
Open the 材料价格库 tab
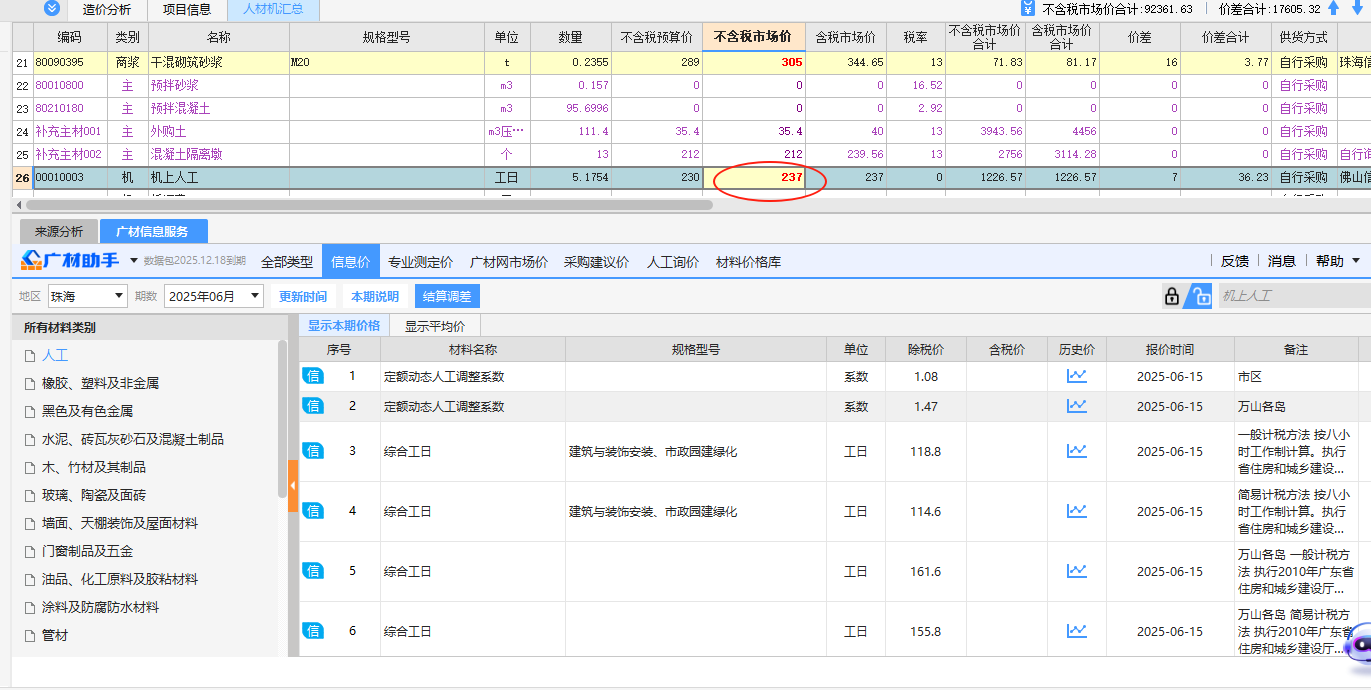pyautogui.click(x=748, y=262)
